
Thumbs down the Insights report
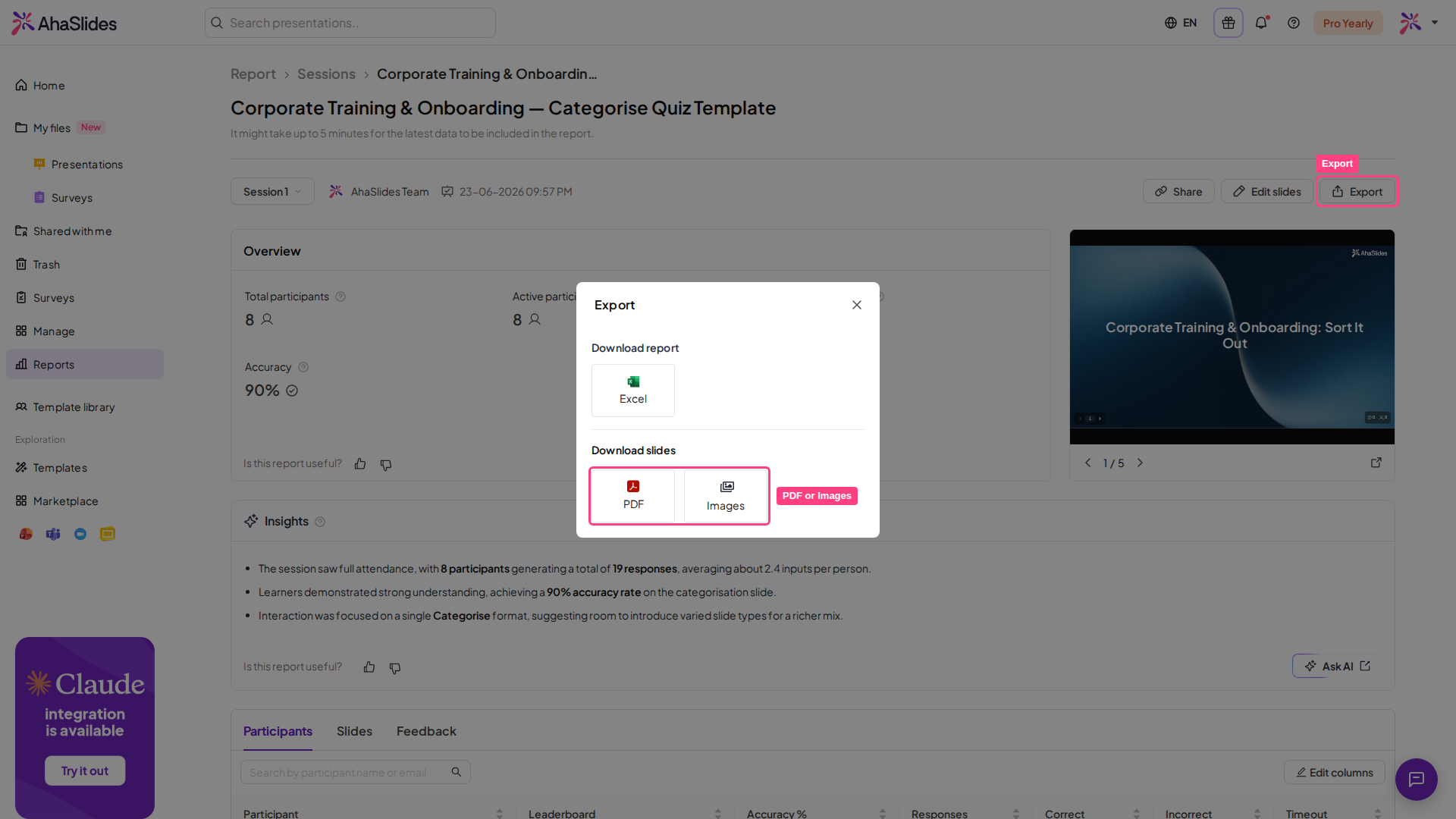pyautogui.click(x=395, y=667)
